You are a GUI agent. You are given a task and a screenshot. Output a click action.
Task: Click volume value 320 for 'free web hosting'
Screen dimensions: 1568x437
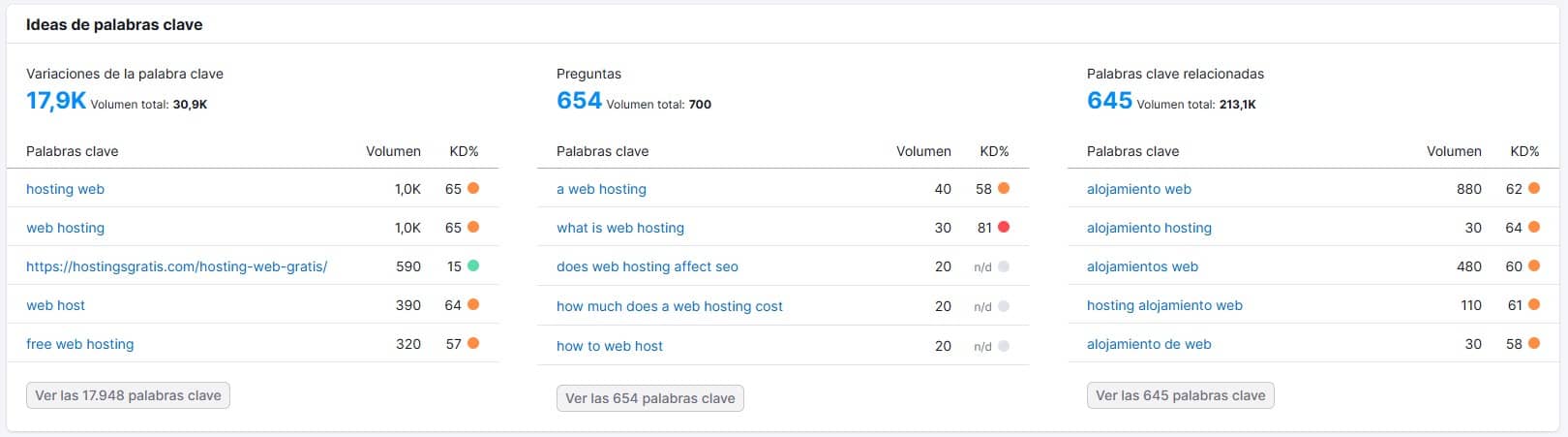click(x=408, y=344)
